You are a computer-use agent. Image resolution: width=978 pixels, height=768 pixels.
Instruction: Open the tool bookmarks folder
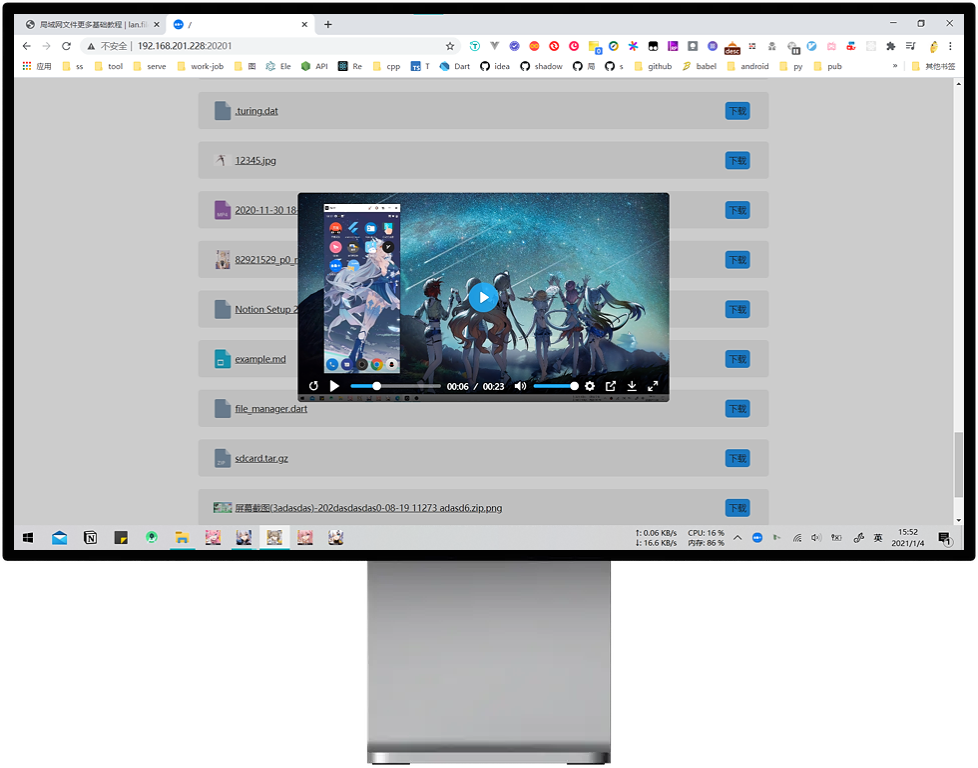pyautogui.click(x=109, y=66)
